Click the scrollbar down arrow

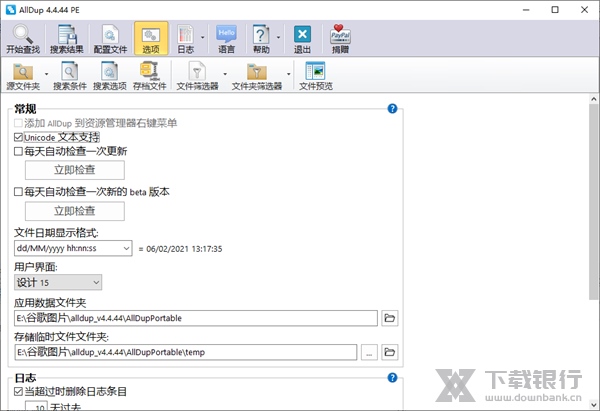coord(593,404)
